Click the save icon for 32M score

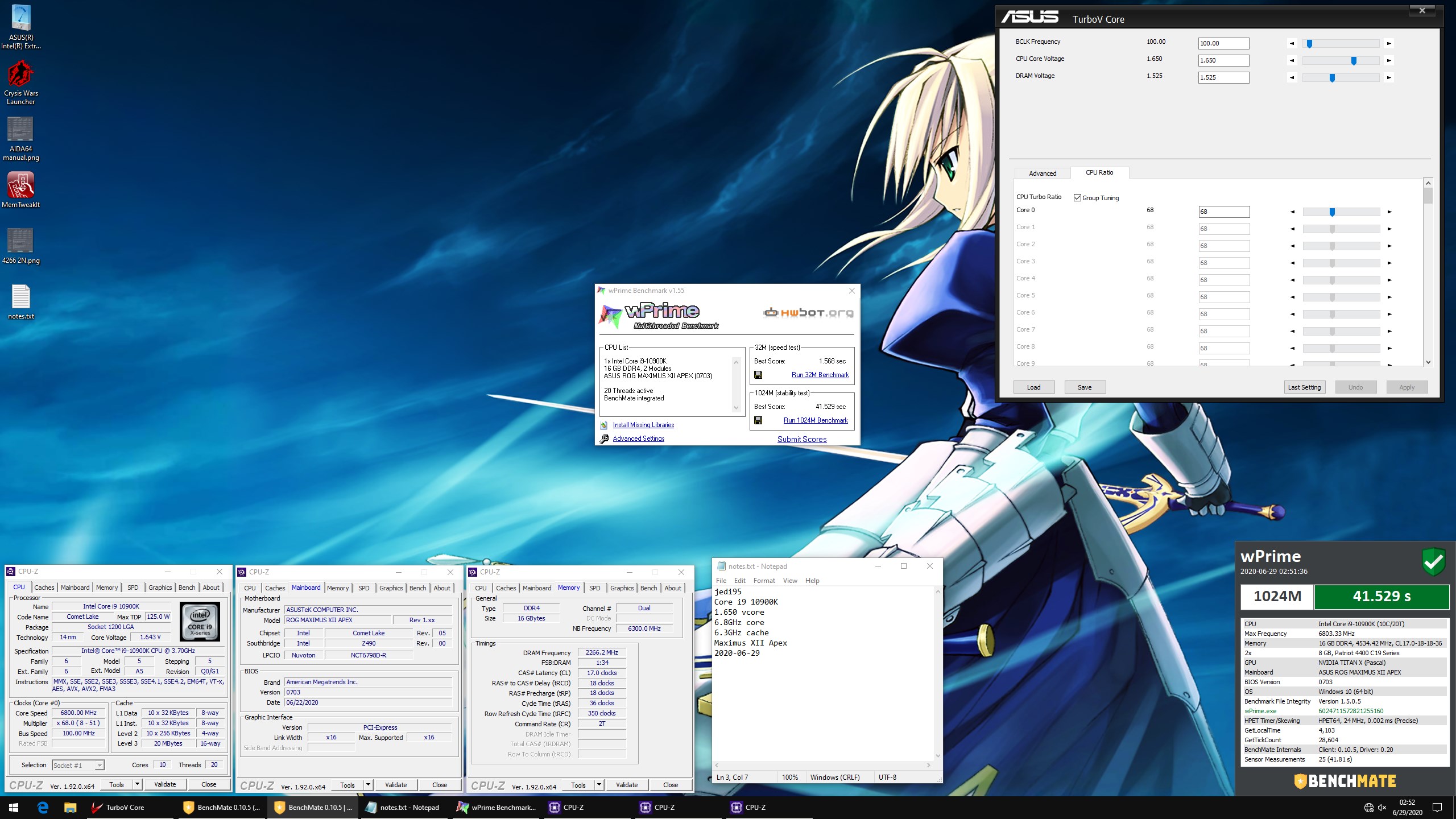[x=758, y=375]
